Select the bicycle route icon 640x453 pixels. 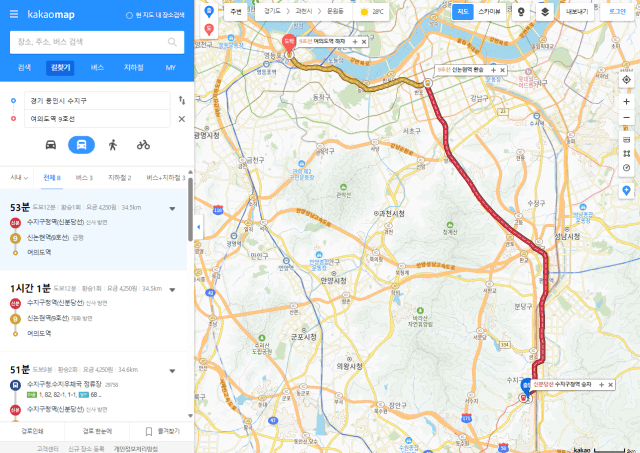point(143,145)
